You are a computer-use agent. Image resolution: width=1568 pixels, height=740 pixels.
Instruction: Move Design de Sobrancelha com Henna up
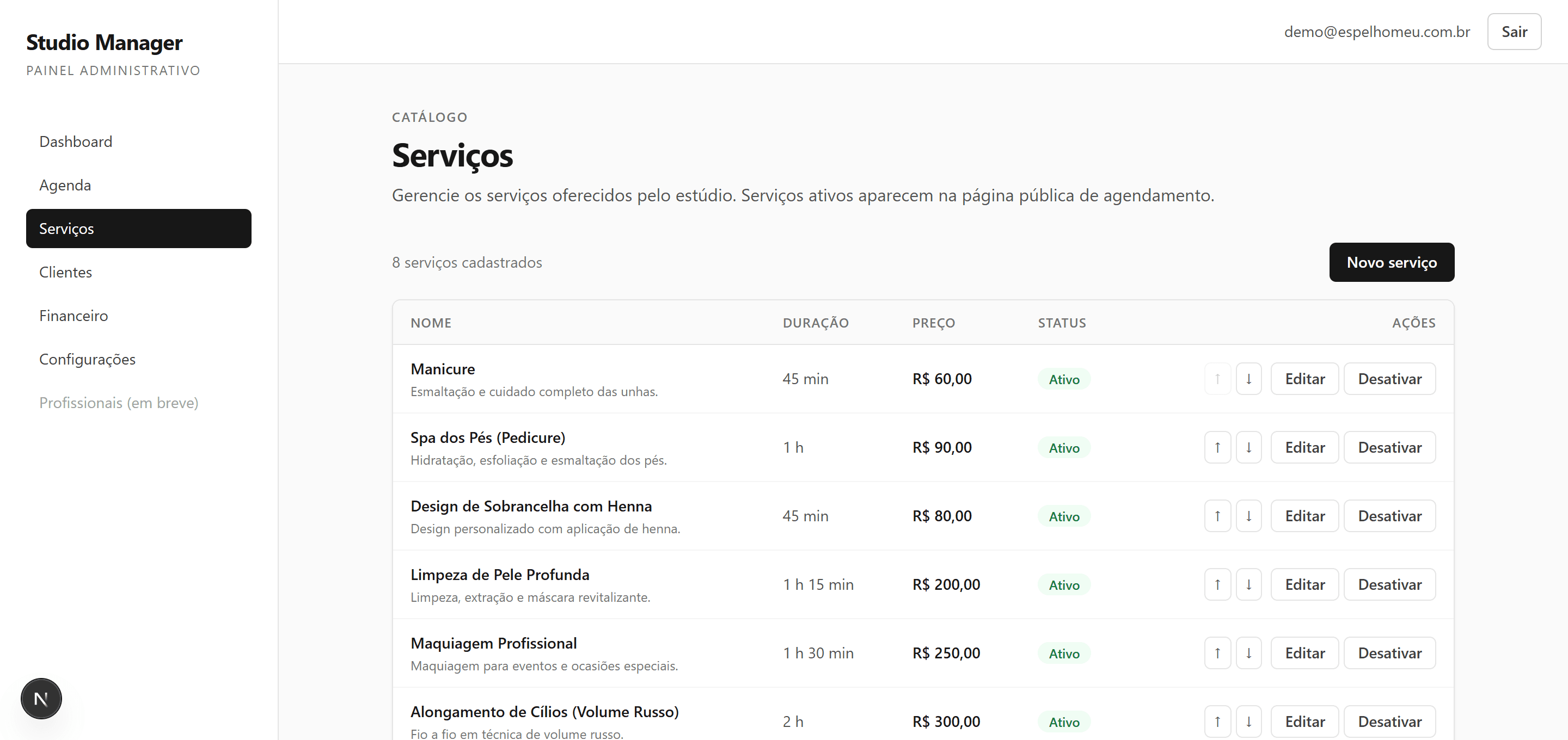1217,516
